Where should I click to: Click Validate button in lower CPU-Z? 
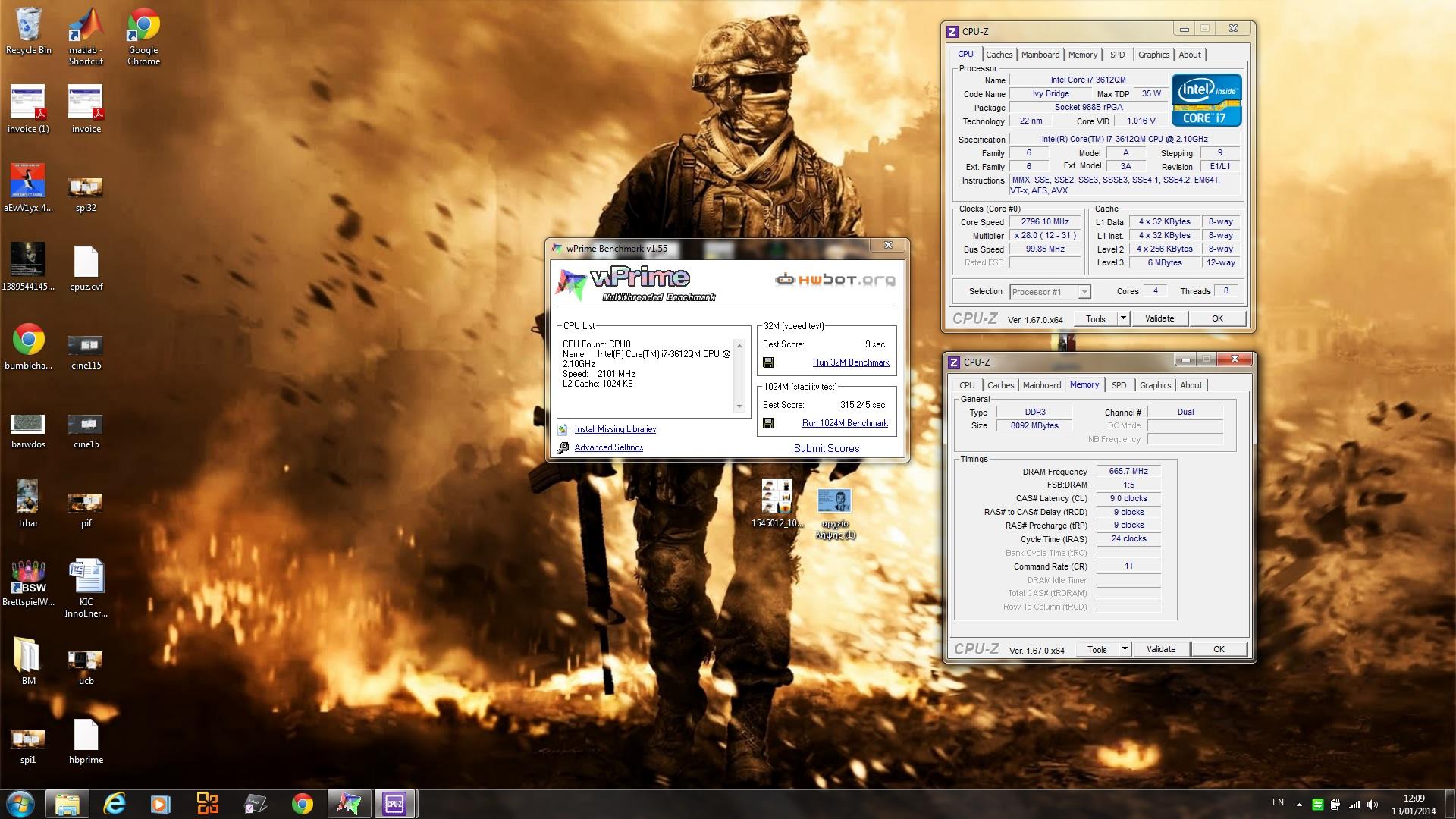(x=1160, y=649)
